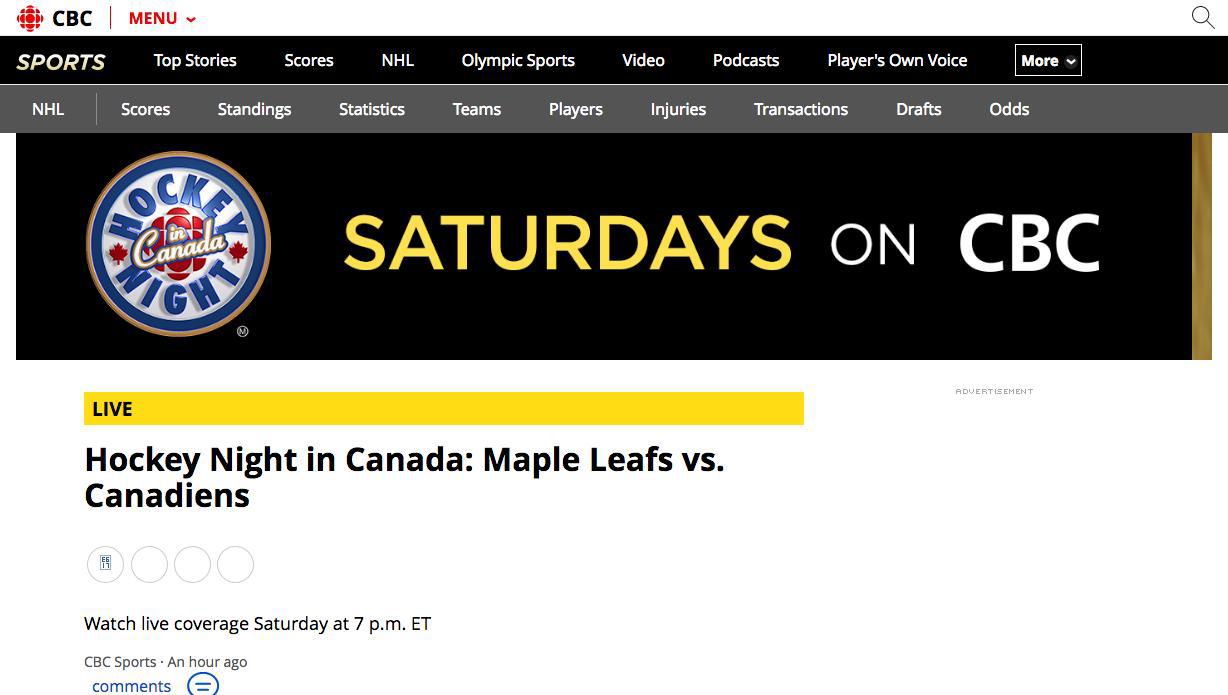Open NHL Standings tab
The height and width of the screenshot is (695, 1228).
254,109
